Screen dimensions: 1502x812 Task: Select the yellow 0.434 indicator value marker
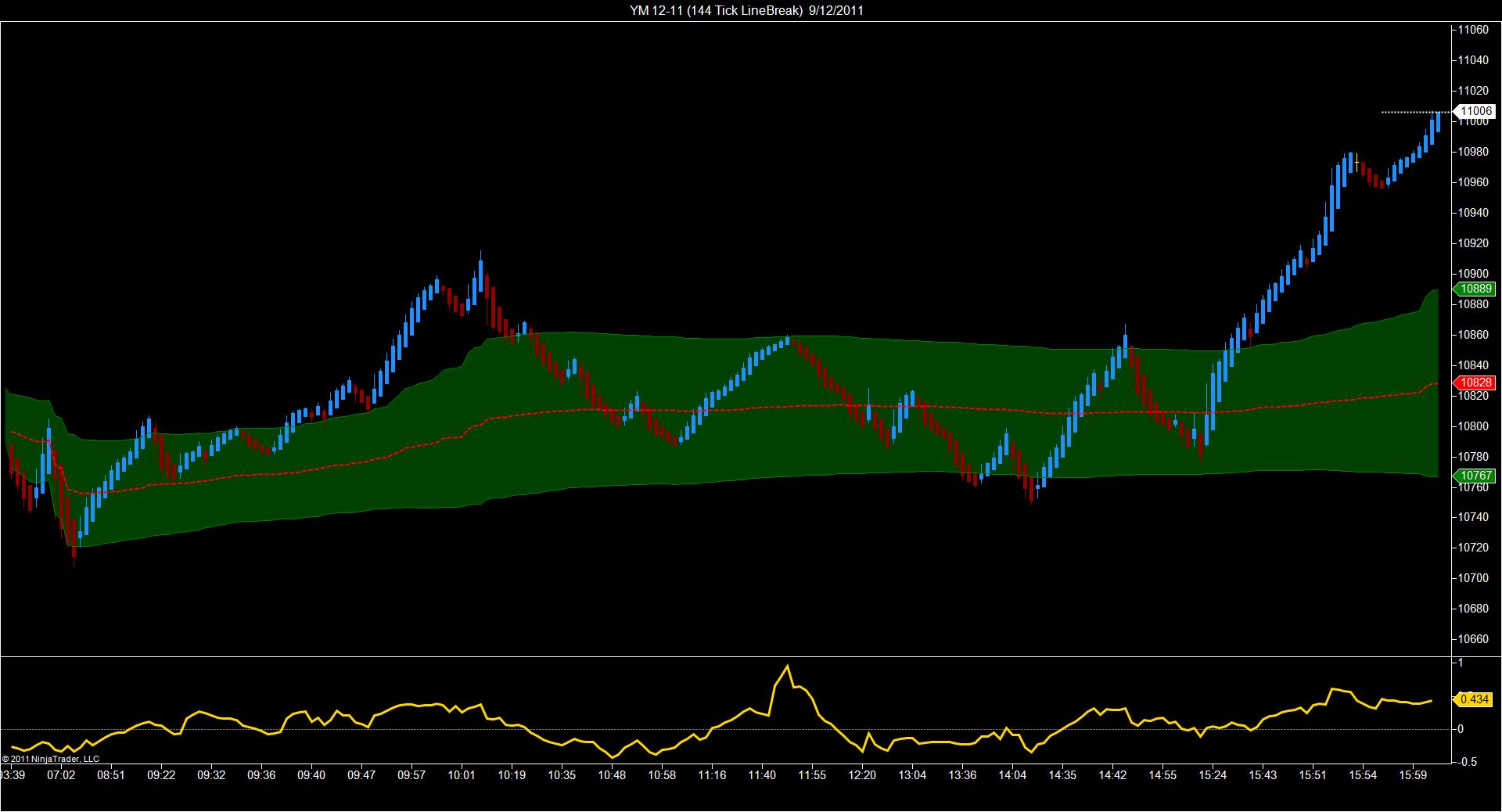[x=1474, y=699]
